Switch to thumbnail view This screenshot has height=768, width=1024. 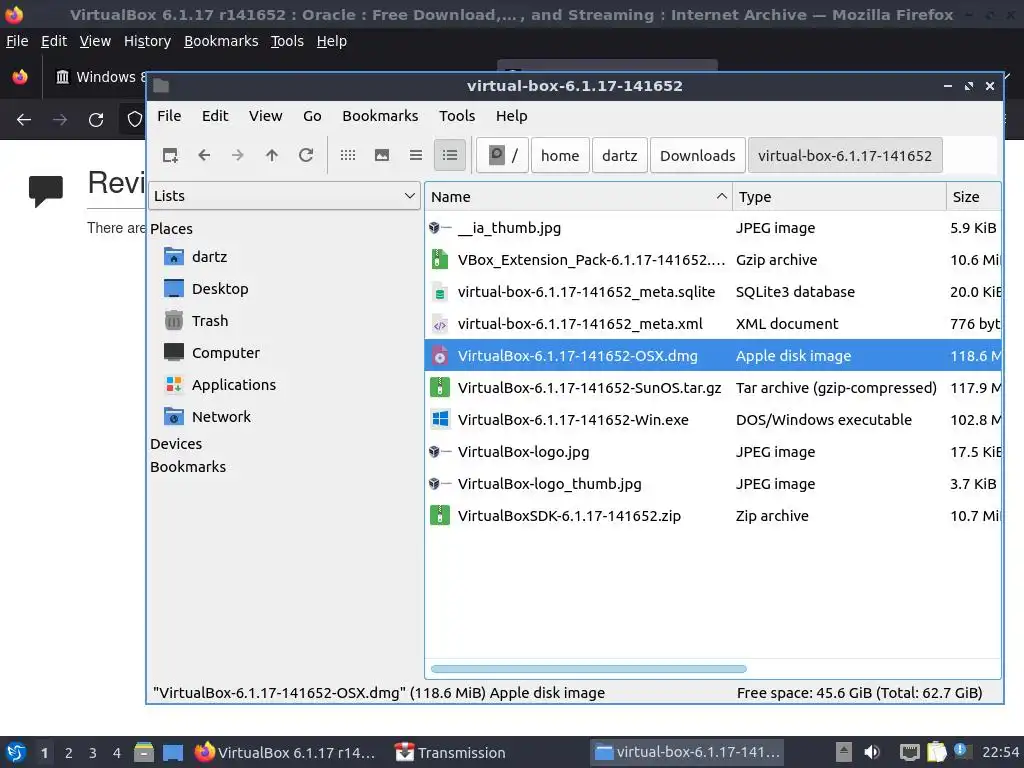pos(382,155)
